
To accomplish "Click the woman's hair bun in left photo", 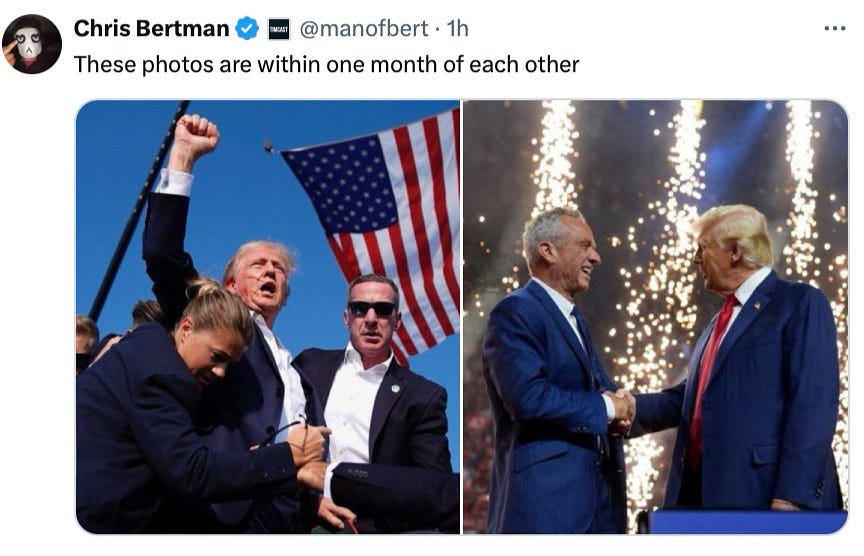I will (203, 288).
